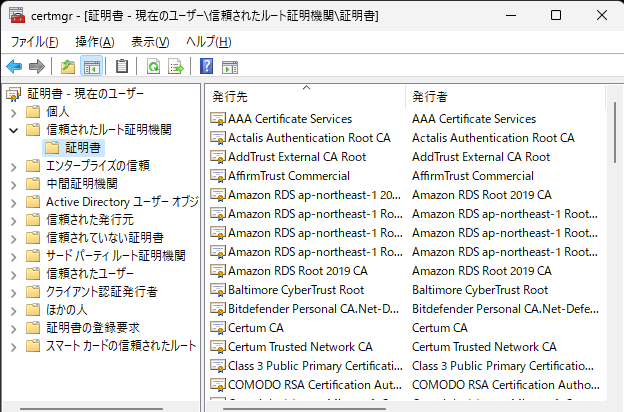The image size is (624, 412).
Task: Open the ヘルプ(H) menu
Action: point(209,42)
